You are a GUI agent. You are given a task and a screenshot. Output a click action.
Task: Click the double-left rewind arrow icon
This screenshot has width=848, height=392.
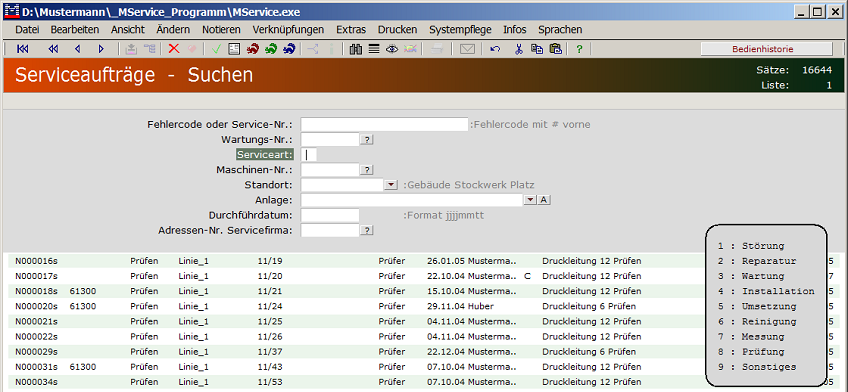tap(53, 49)
